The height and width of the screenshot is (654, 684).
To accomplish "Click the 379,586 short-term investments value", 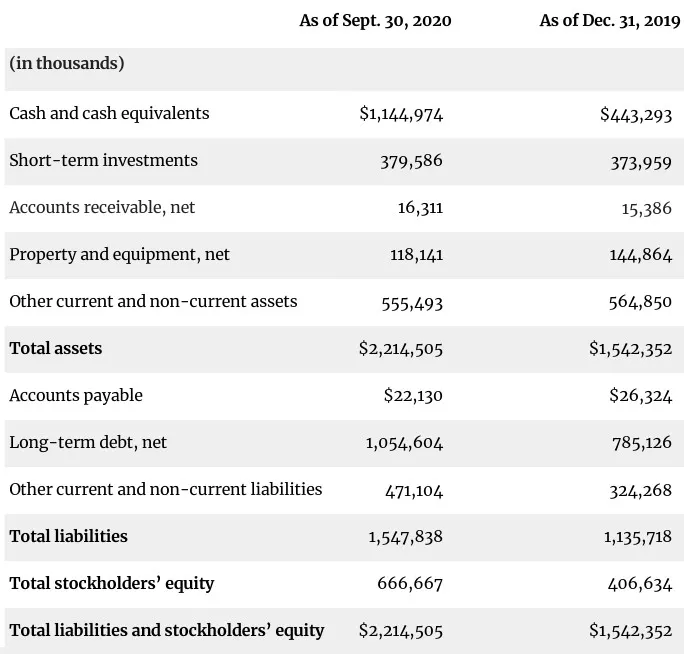I will (x=411, y=161).
